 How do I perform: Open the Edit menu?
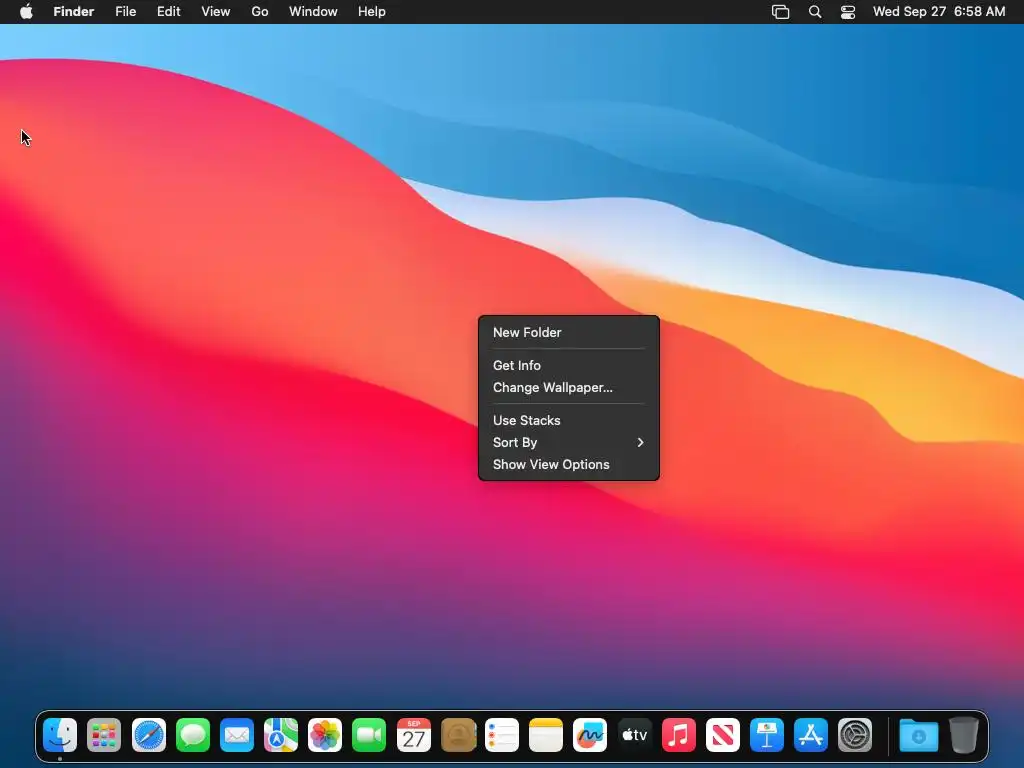168,12
